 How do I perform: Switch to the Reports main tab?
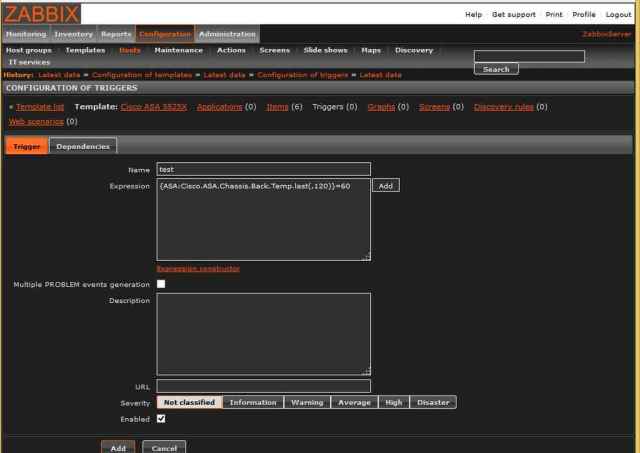(116, 34)
